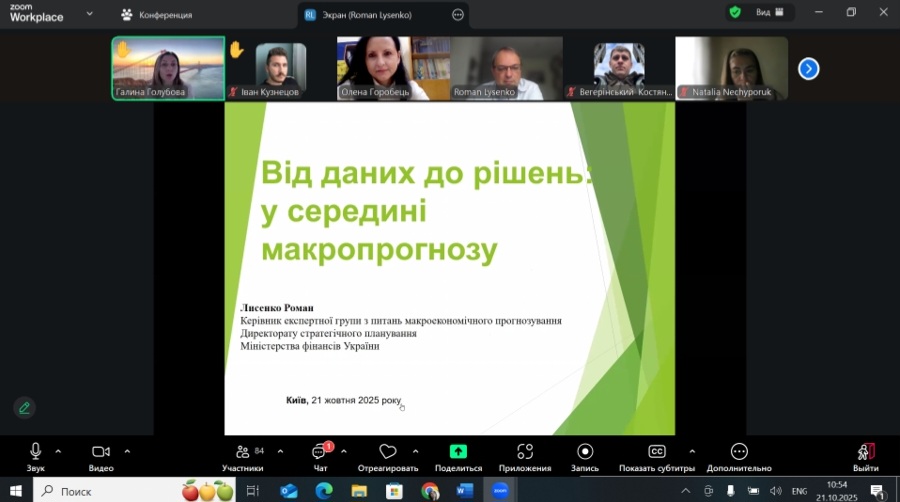The width and height of the screenshot is (900, 502).
Task: Open the Чат chat panel
Action: [320, 452]
